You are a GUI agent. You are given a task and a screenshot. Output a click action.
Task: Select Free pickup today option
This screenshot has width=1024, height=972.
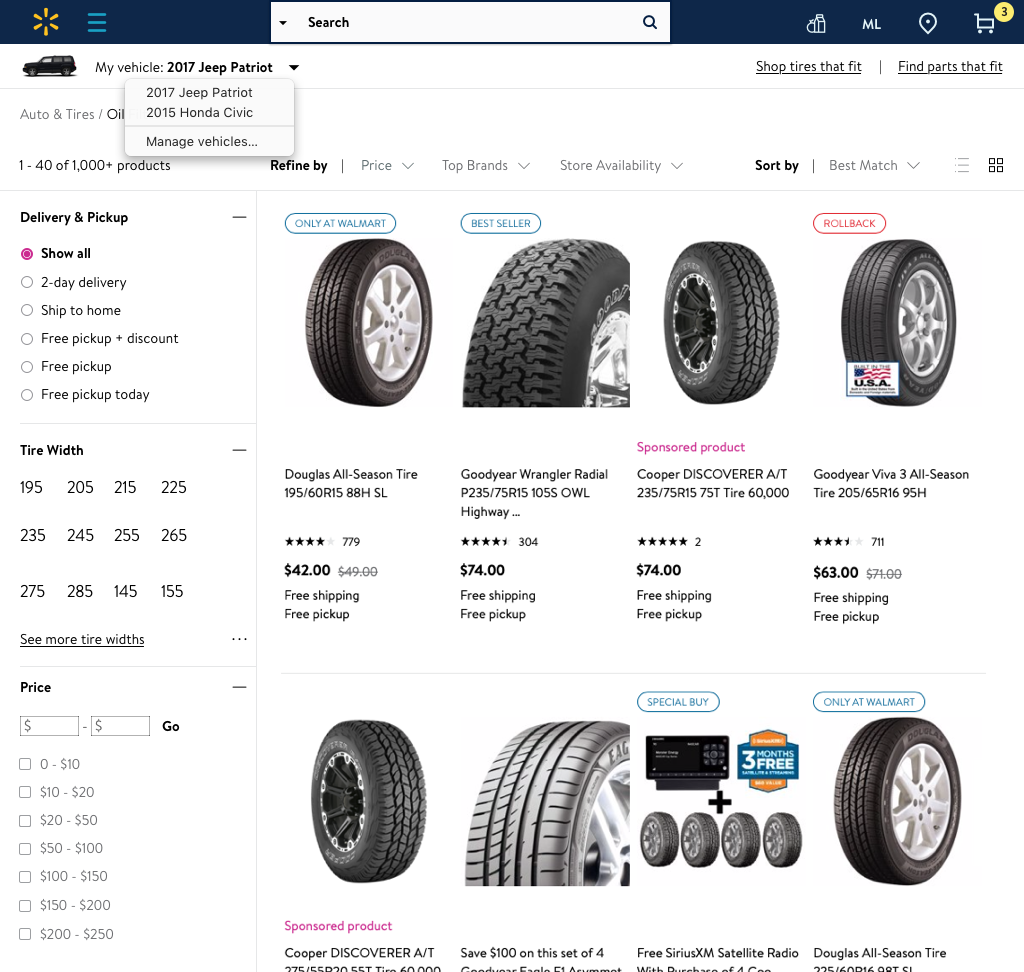click(27, 395)
